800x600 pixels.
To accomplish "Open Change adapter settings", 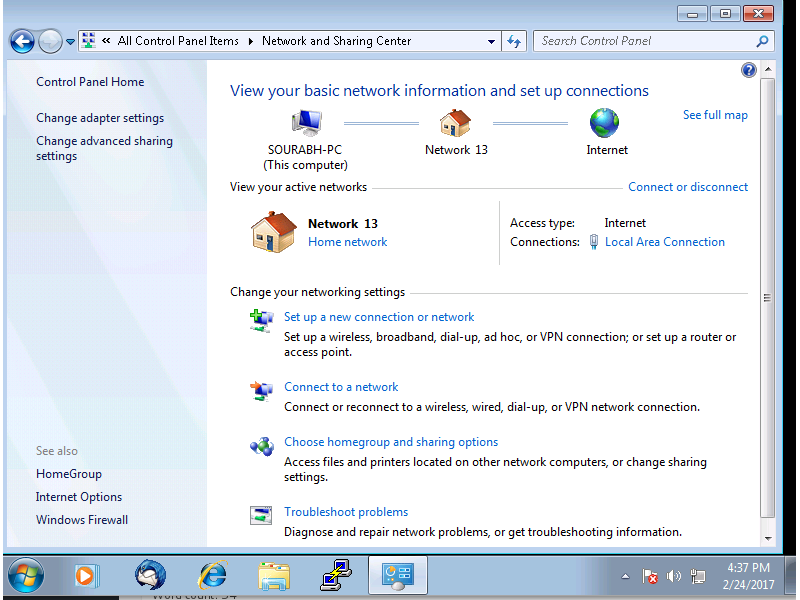I will [x=100, y=118].
